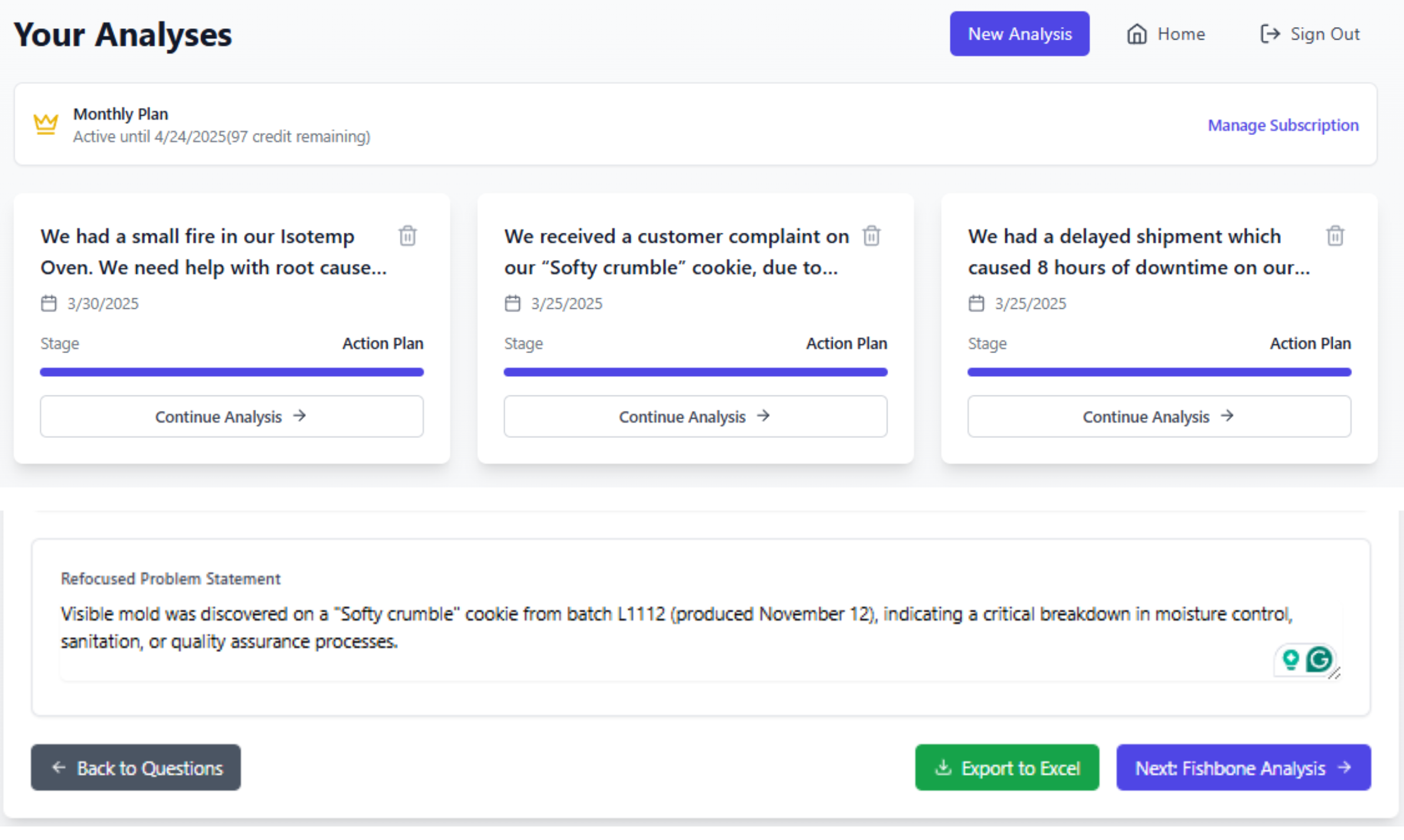Continue Analysis for Softy crumble complaint
Viewport: 1404px width, 840px height.
(x=695, y=417)
